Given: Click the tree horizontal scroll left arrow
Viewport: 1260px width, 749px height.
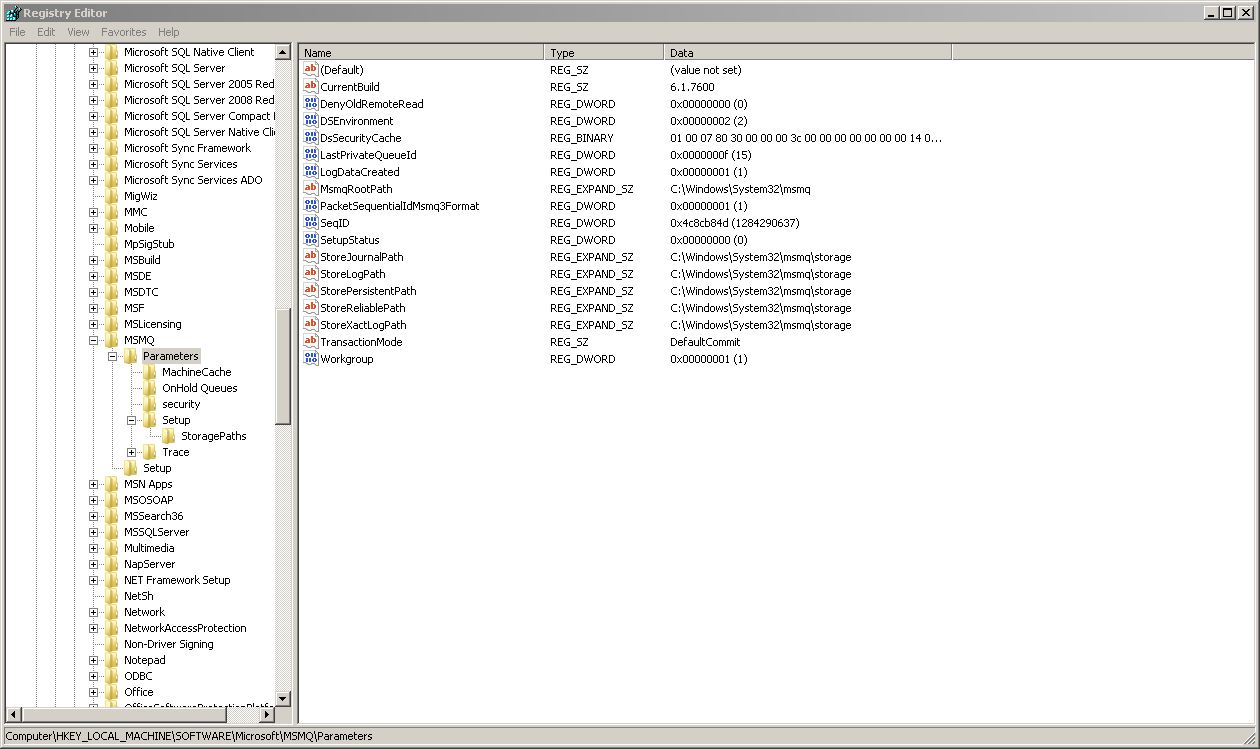Looking at the screenshot, I should (x=13, y=715).
